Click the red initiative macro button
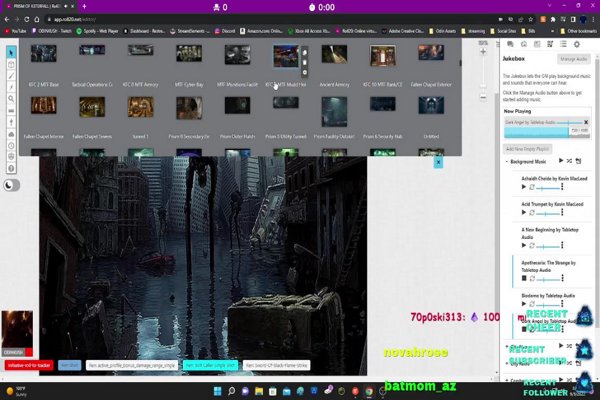This screenshot has height=400, width=600. [x=29, y=365]
